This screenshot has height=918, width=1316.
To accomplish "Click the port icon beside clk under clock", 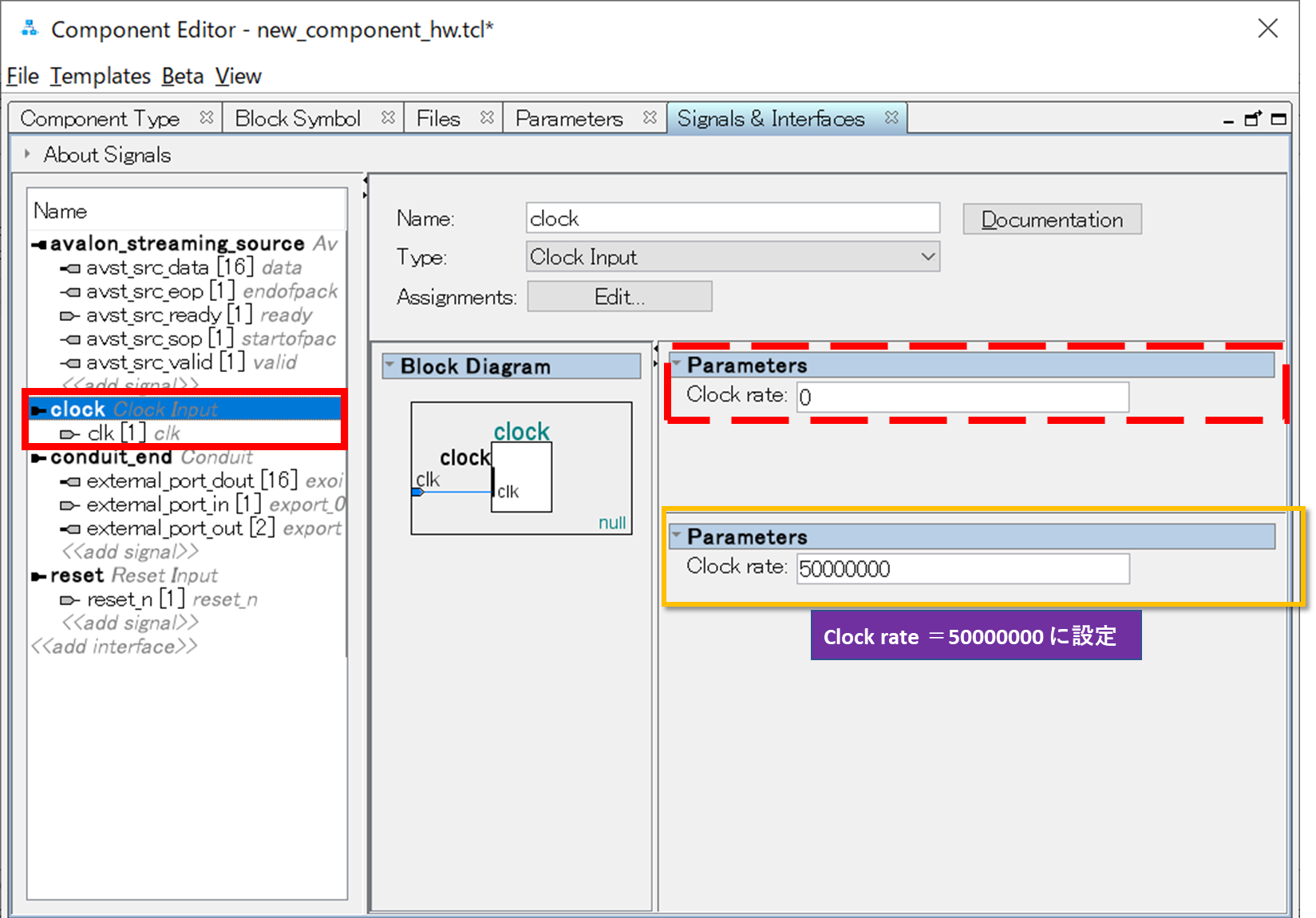I will (69, 433).
